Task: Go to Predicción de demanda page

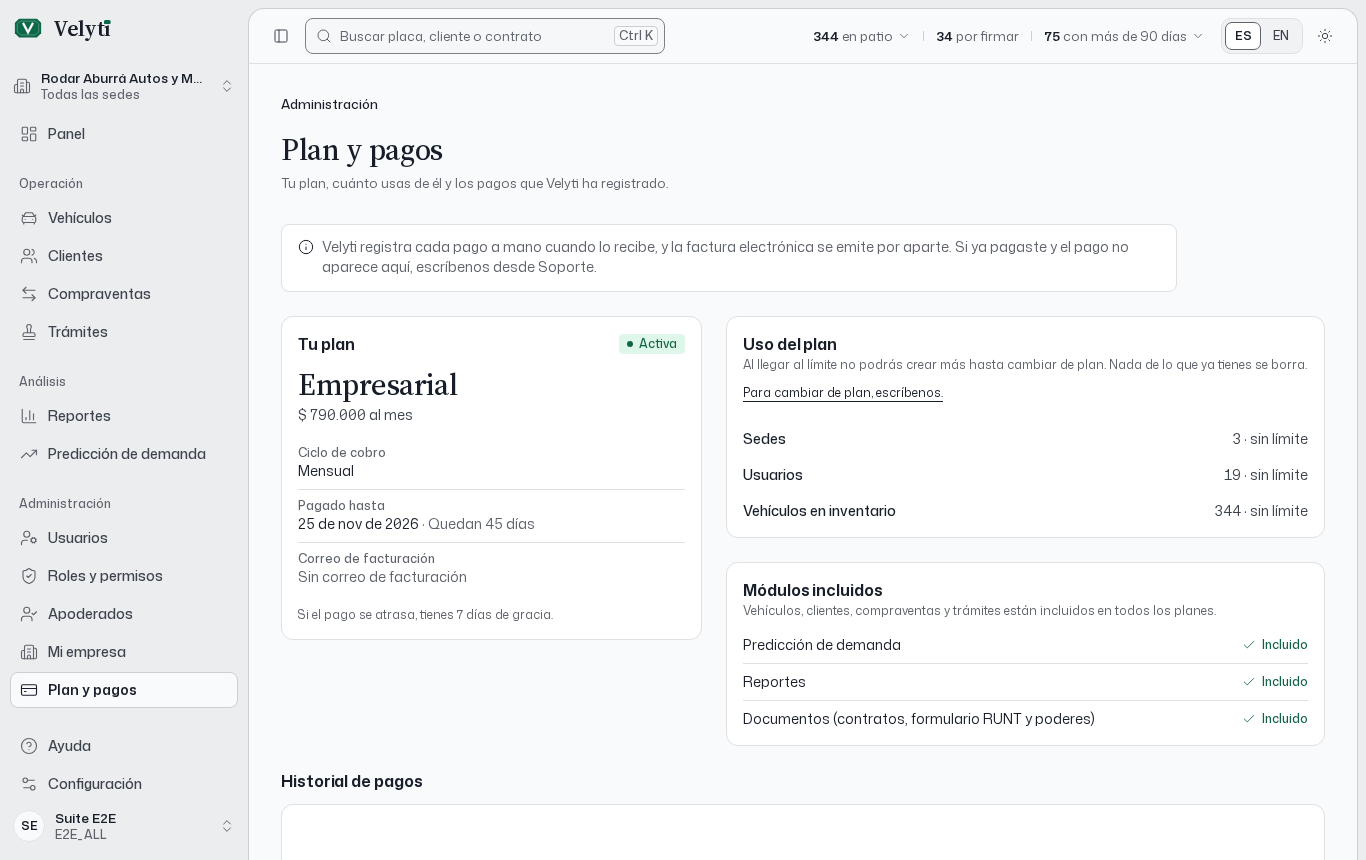Action: pyautogui.click(x=124, y=454)
